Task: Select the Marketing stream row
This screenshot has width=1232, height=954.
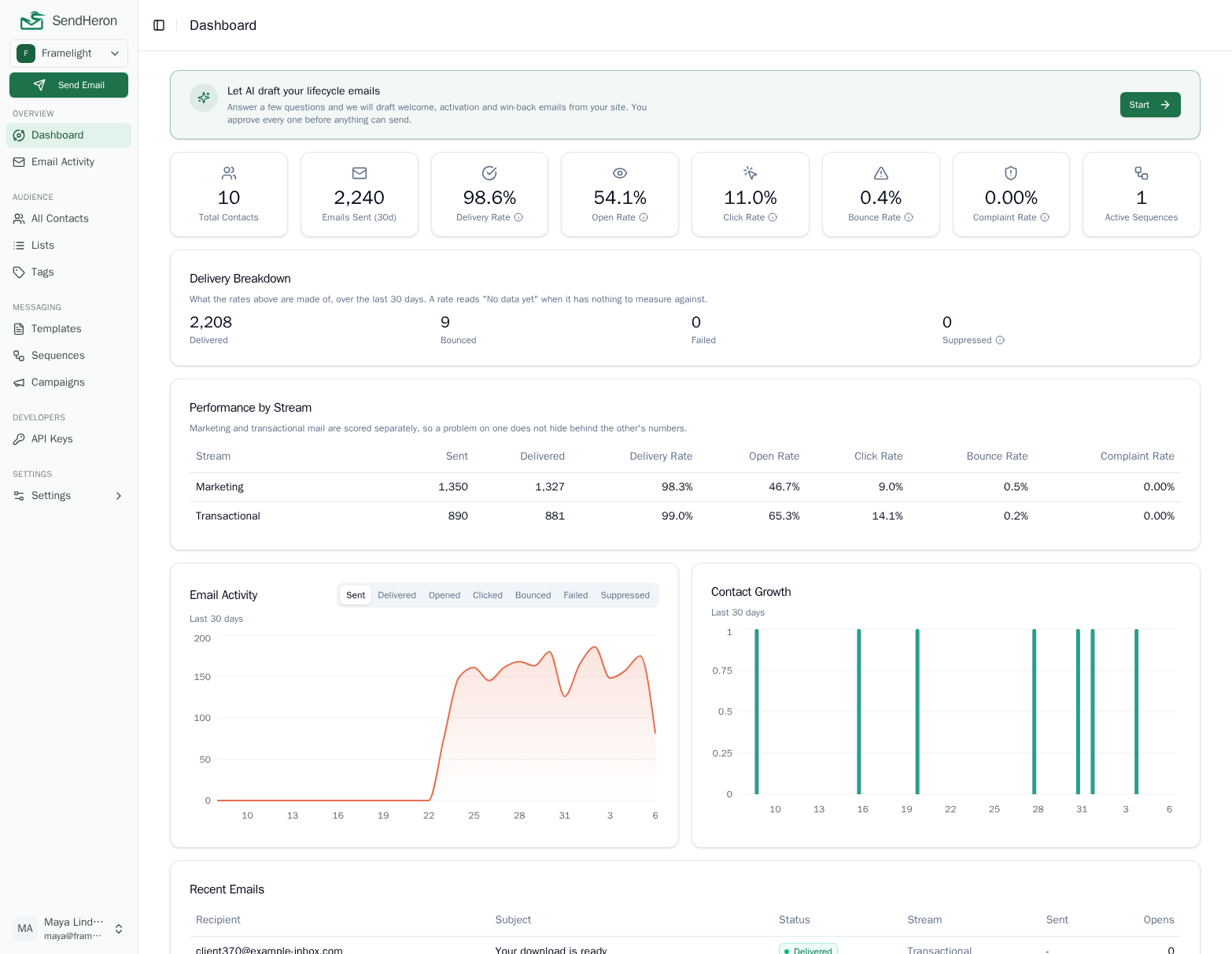Action: 685,487
